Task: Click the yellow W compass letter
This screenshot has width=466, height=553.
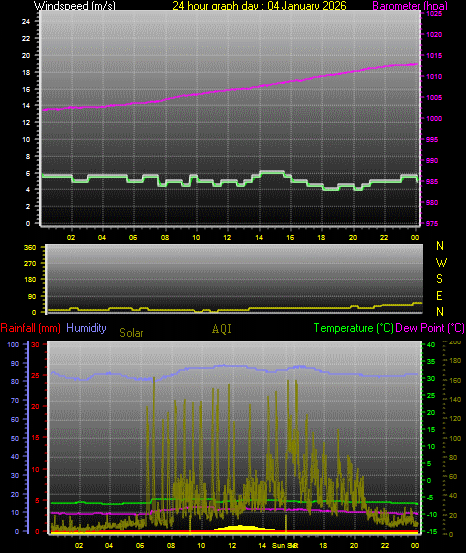Action: click(x=441, y=263)
